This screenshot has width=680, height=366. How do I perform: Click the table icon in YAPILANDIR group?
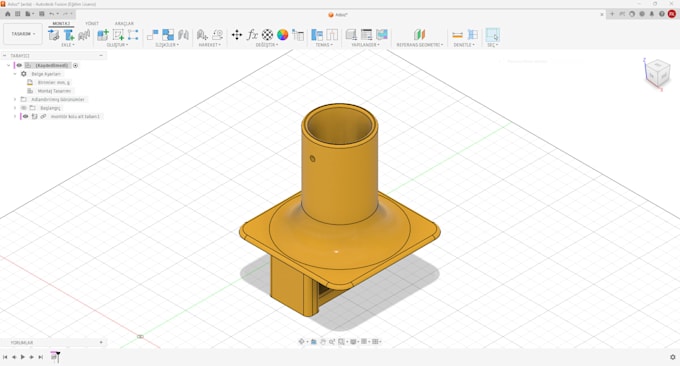366,35
